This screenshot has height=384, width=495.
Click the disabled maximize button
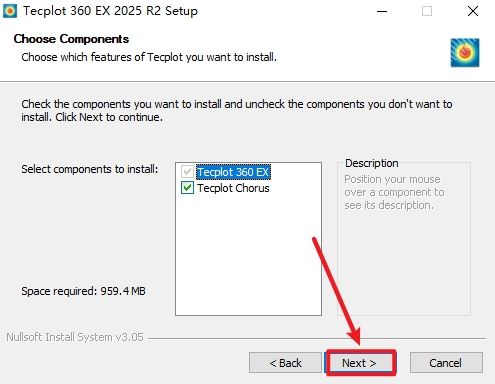click(427, 11)
